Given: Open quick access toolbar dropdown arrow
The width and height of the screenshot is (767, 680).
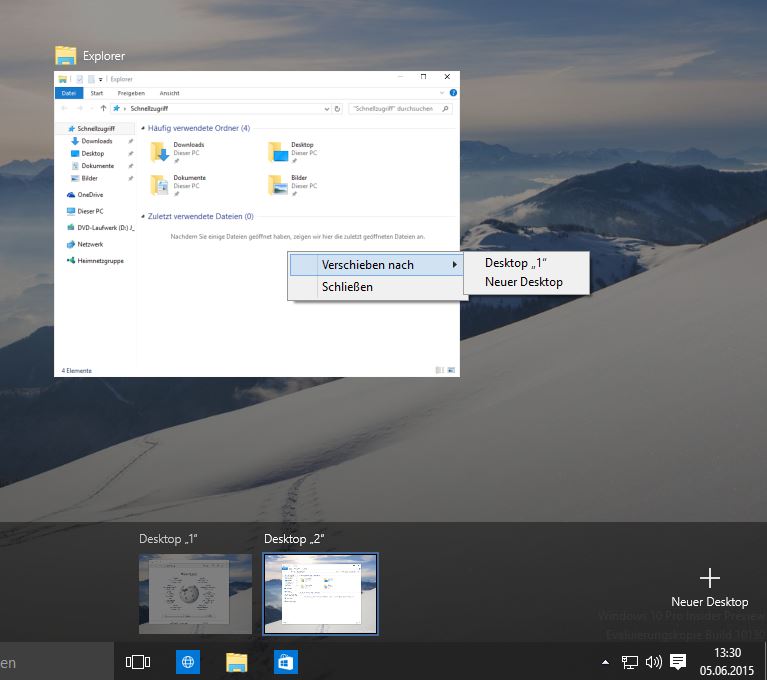Looking at the screenshot, I should pyautogui.click(x=100, y=79).
